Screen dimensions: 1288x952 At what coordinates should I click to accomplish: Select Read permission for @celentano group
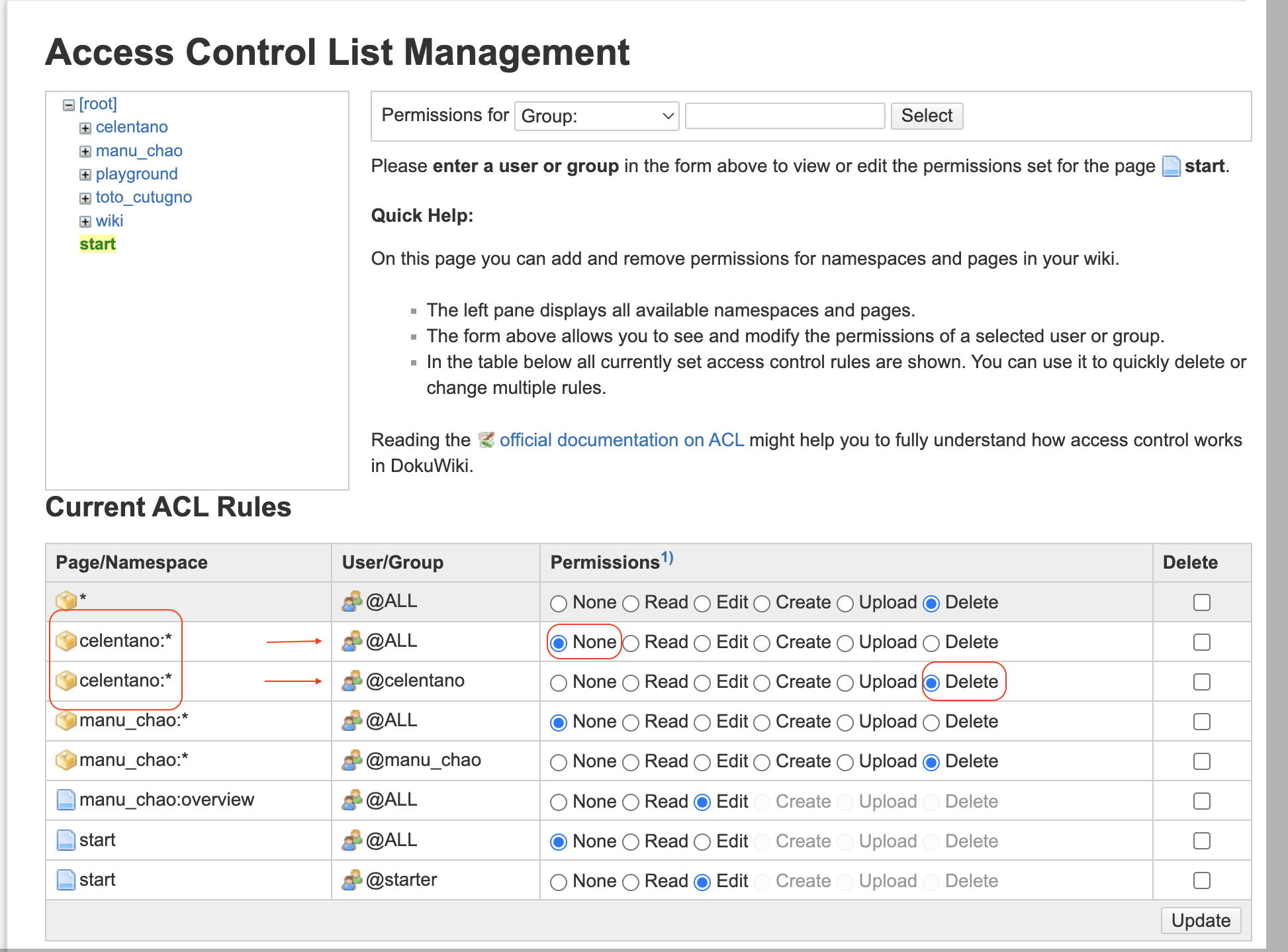[x=631, y=683]
